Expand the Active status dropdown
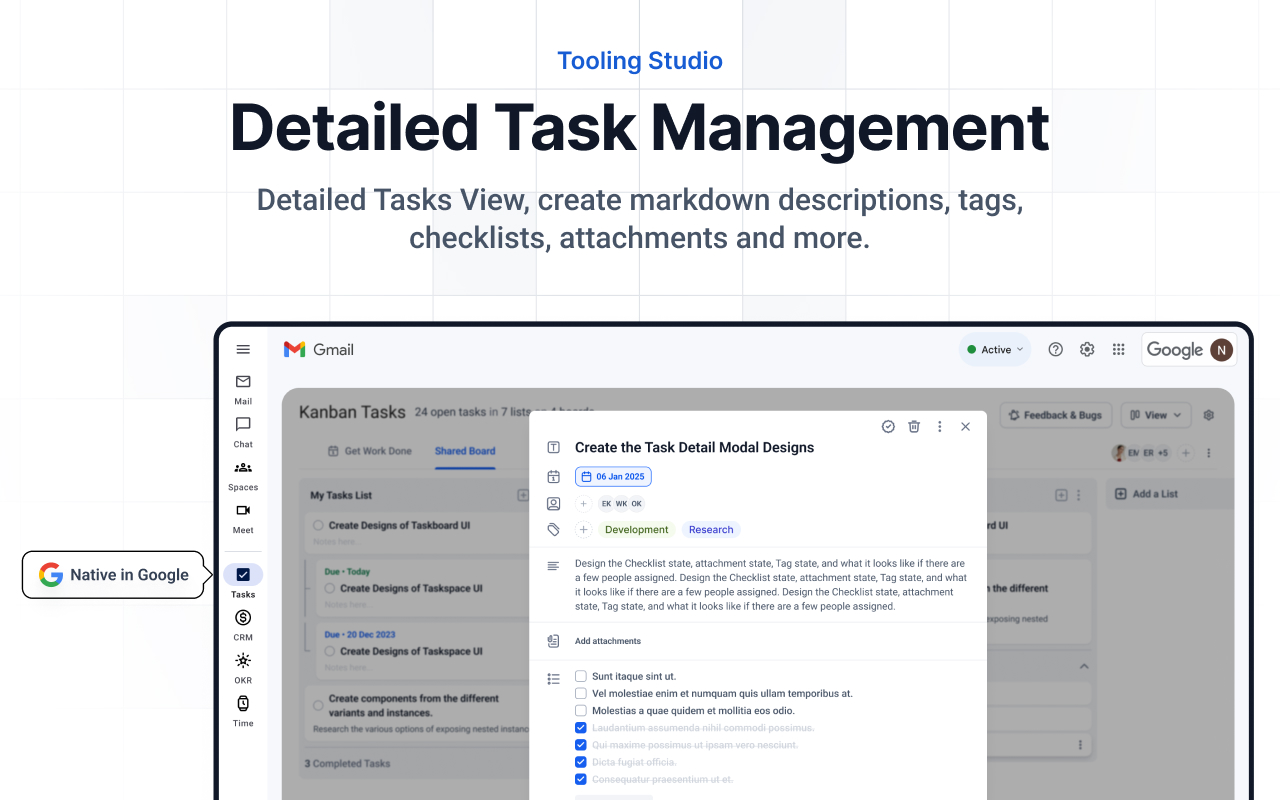Screen dimensions: 1280x800 [994, 349]
